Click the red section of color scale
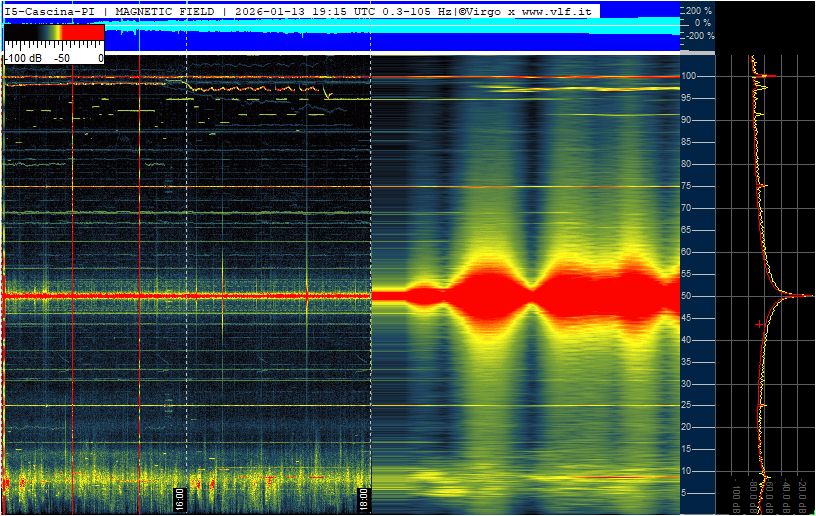This screenshot has height=516, width=816. click(83, 32)
